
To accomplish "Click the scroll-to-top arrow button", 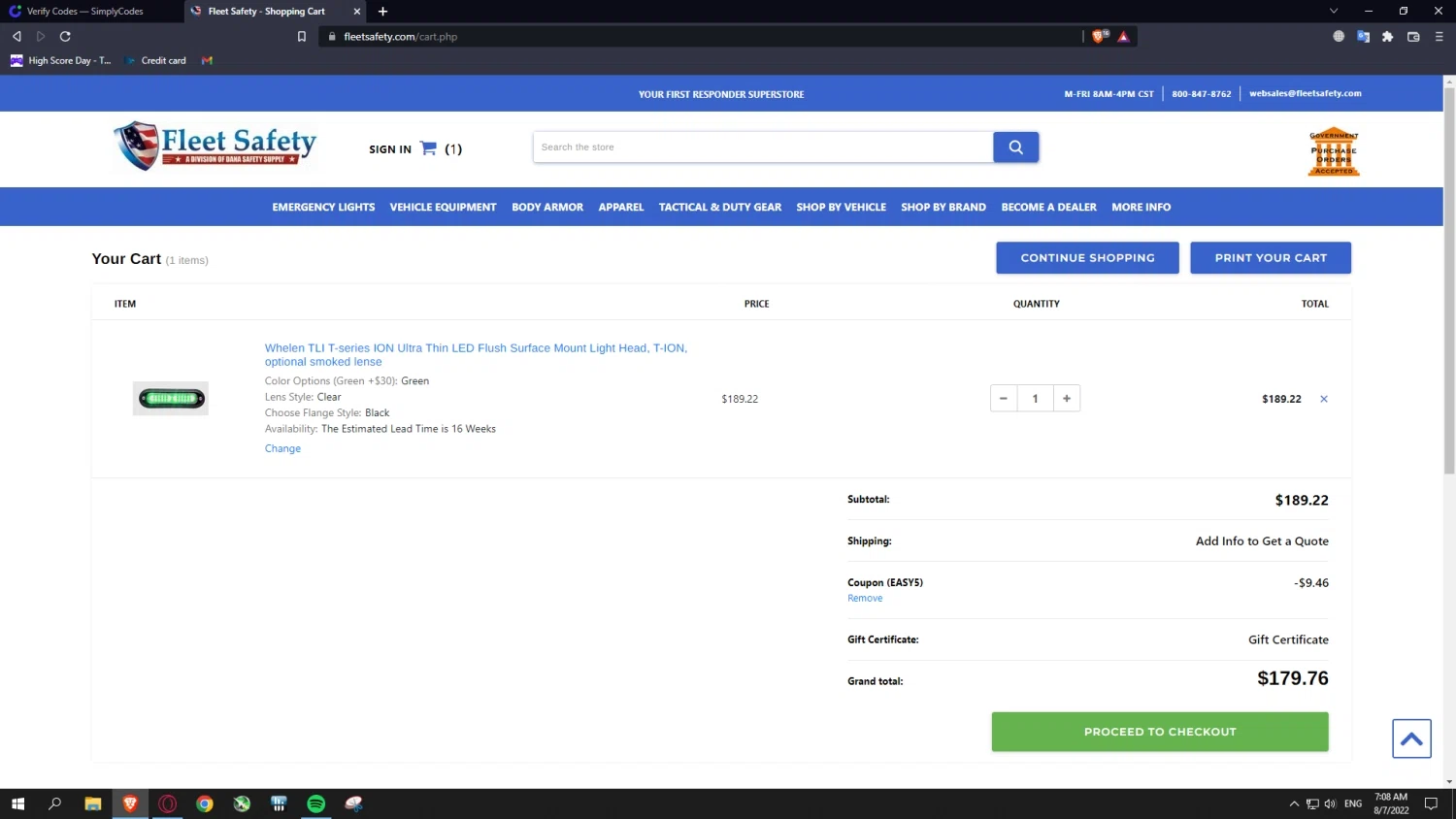I will [x=1411, y=738].
